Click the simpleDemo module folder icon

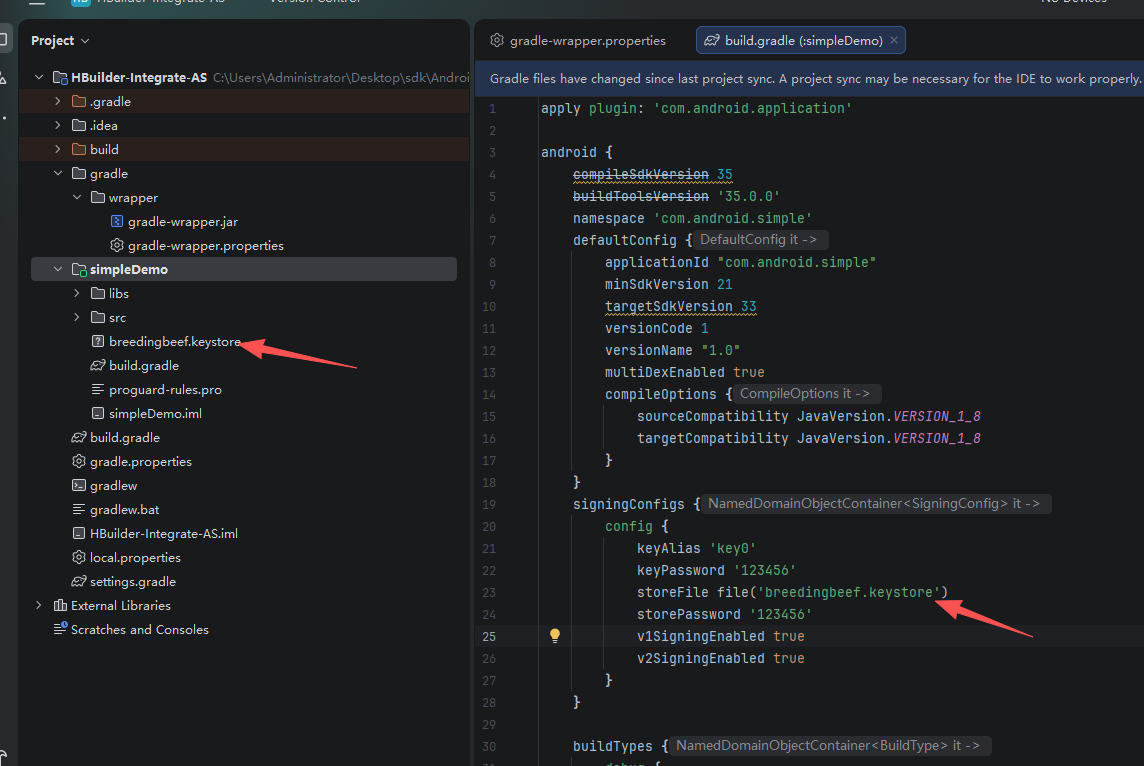[80, 270]
